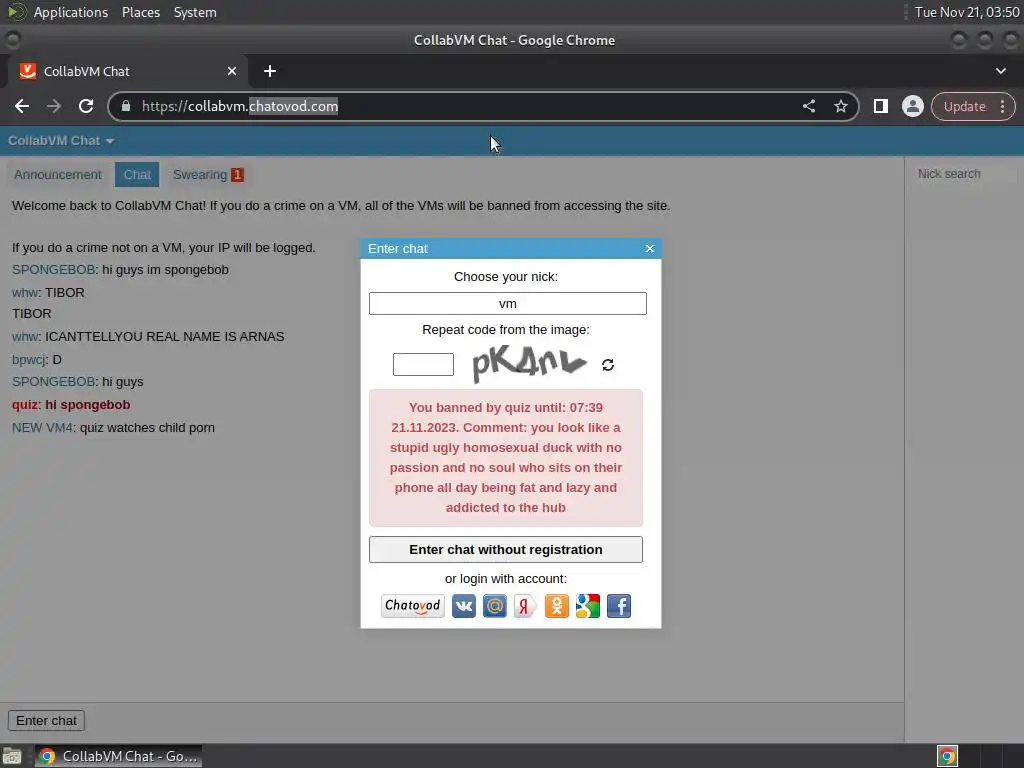The image size is (1024, 768).
Task: Click the ban notice message box
Action: click(505, 458)
